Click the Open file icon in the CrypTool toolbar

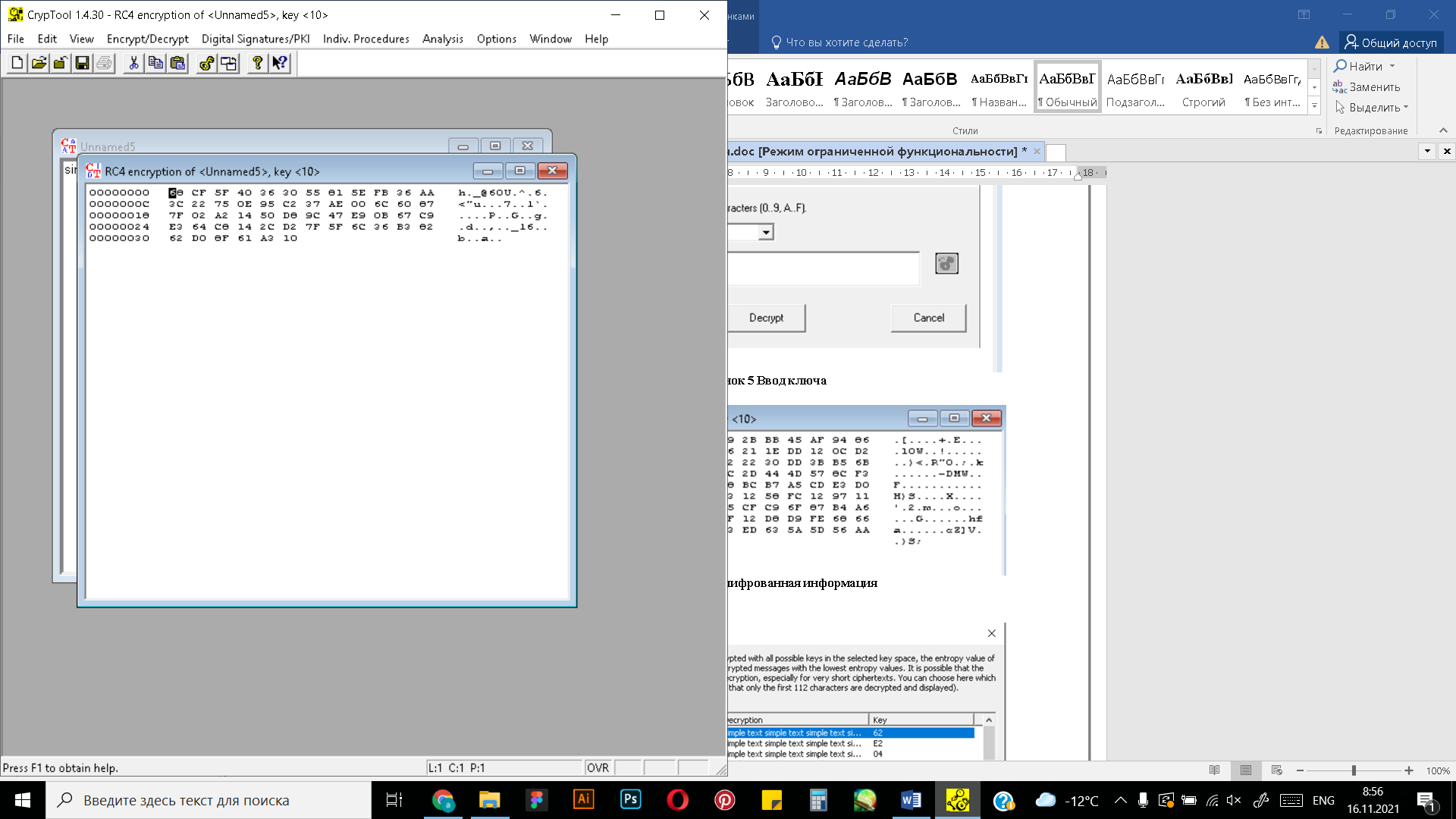click(39, 64)
